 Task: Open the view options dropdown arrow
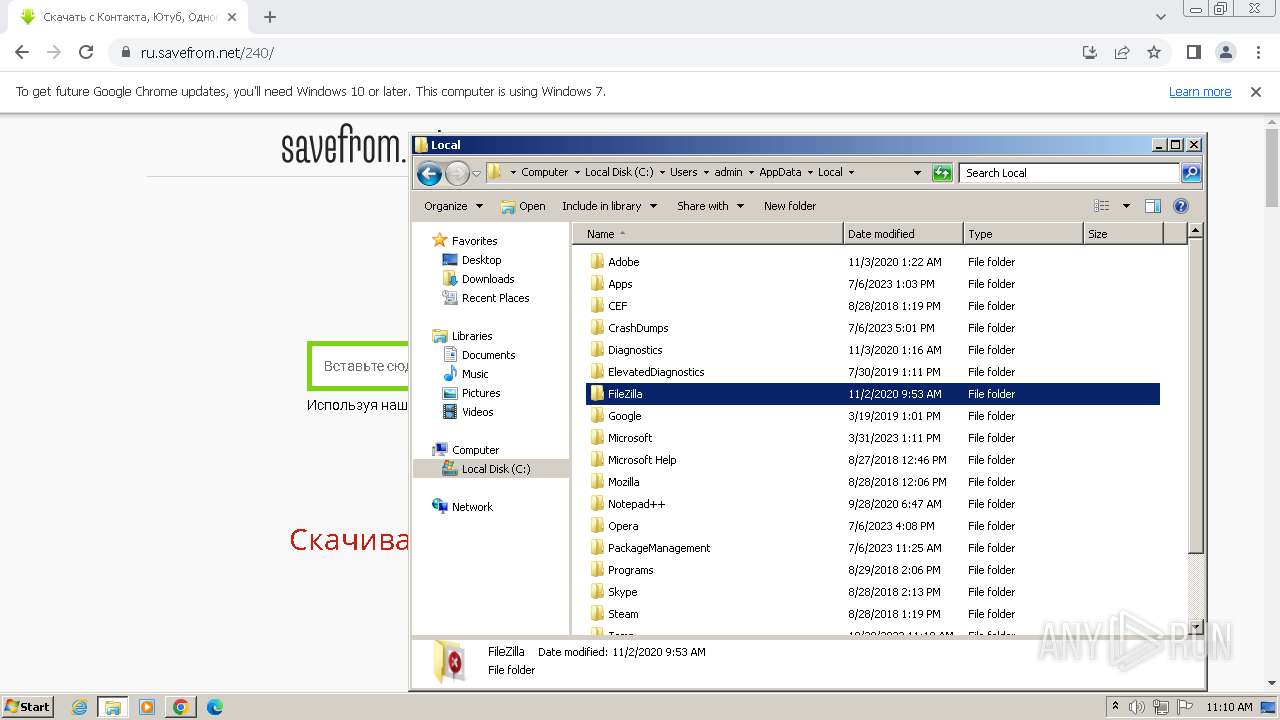1126,206
